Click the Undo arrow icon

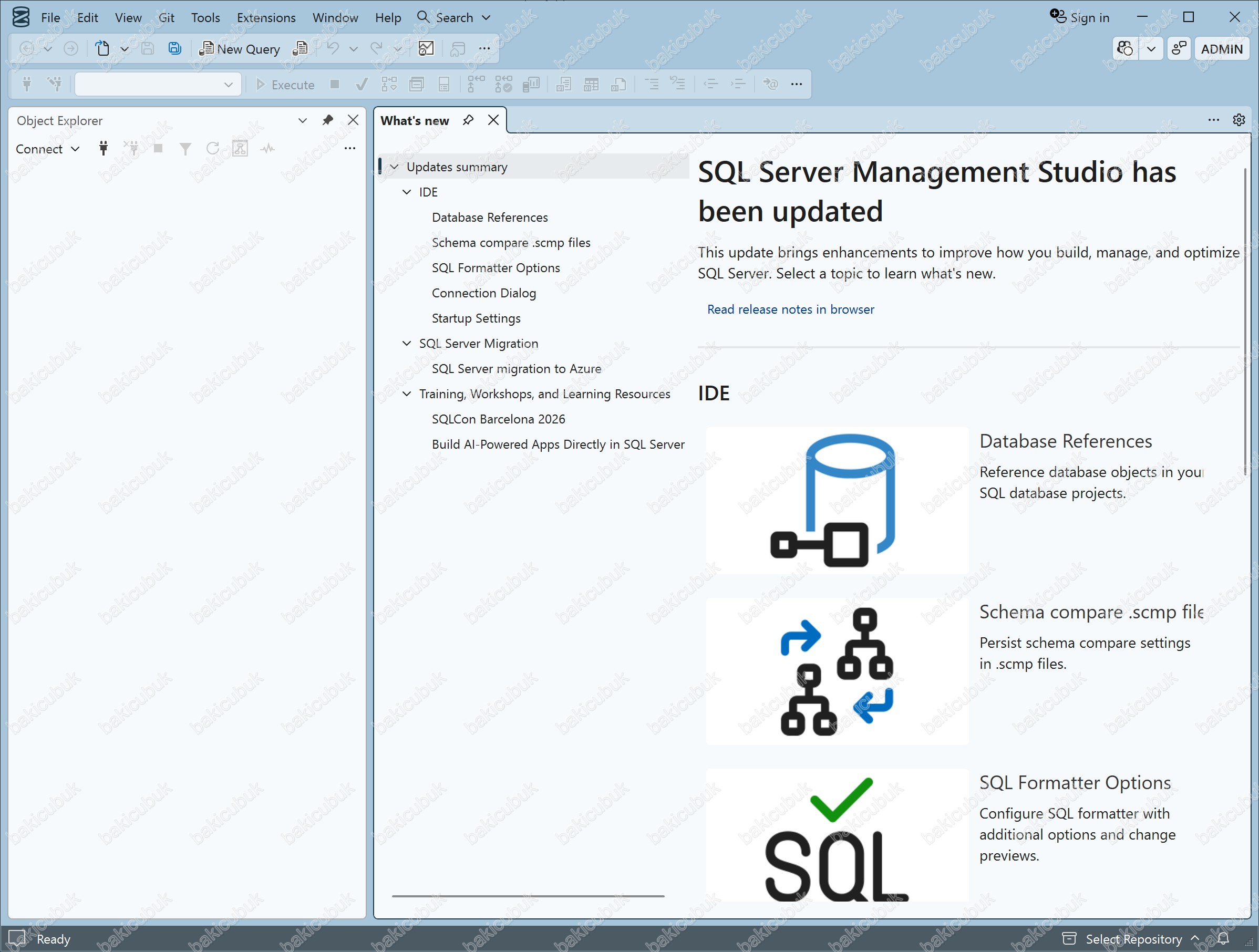coord(333,49)
